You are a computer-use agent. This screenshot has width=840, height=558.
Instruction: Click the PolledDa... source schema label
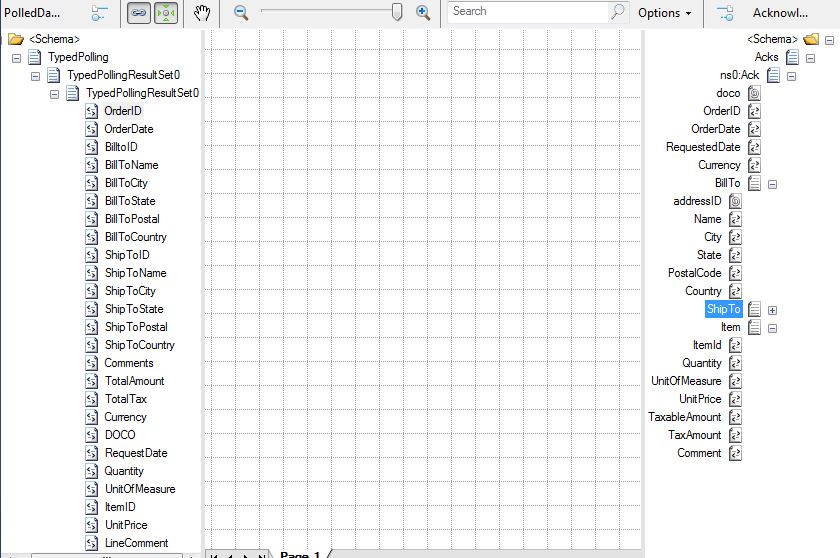32,13
